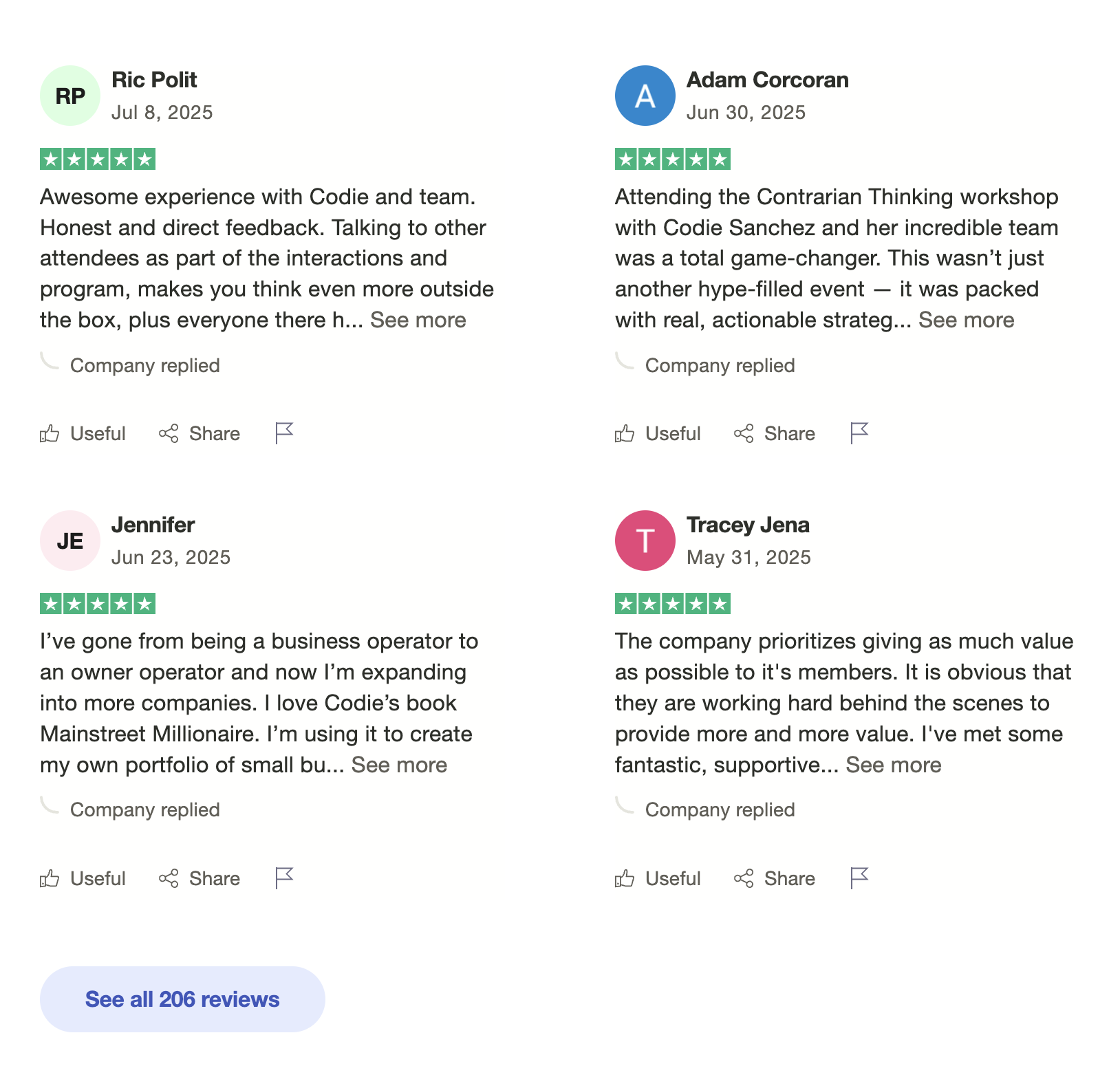Click Ric Polit's RP avatar
This screenshot has width=1120, height=1066.
click(69, 96)
